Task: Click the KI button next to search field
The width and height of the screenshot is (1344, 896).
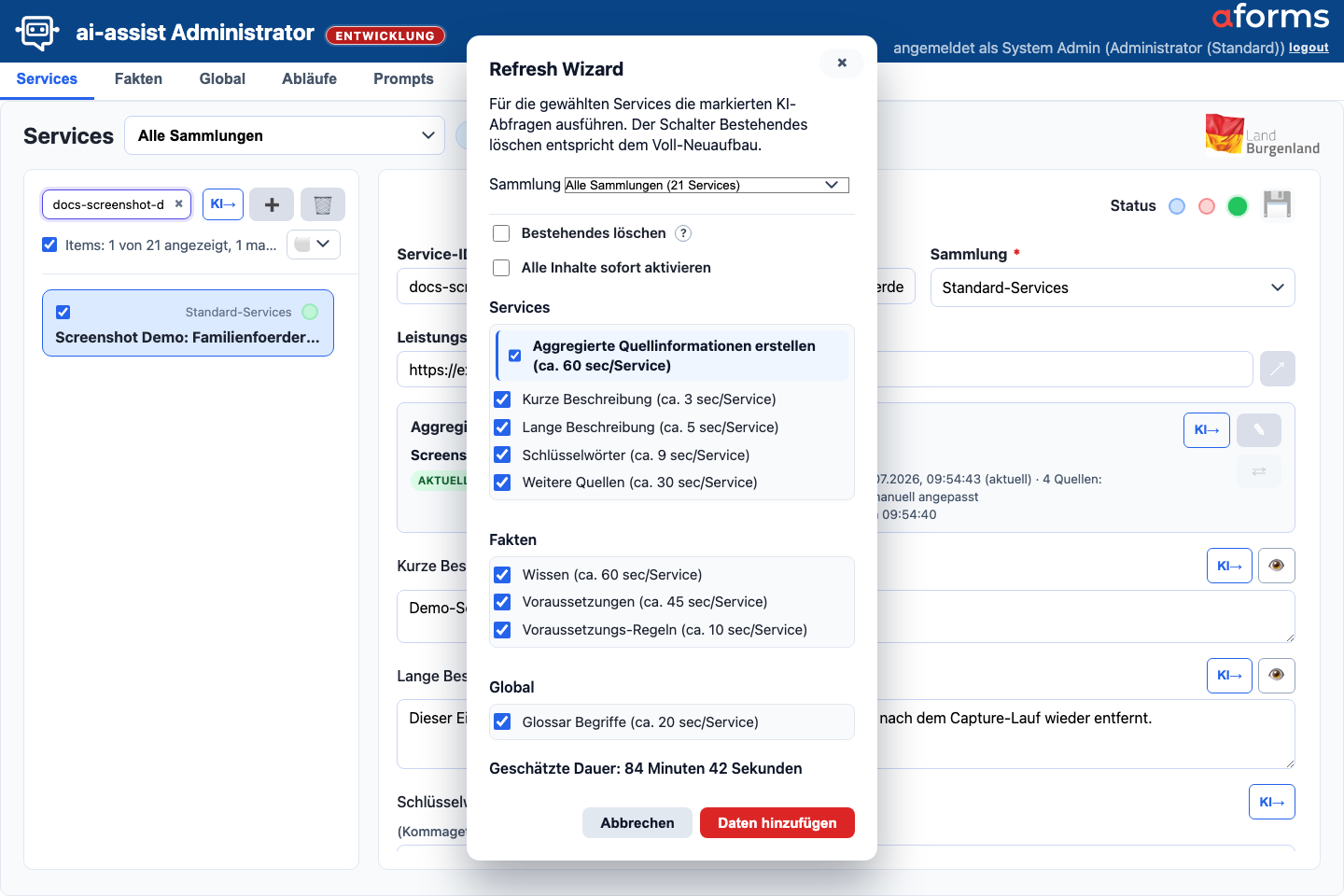Action: click(x=223, y=204)
